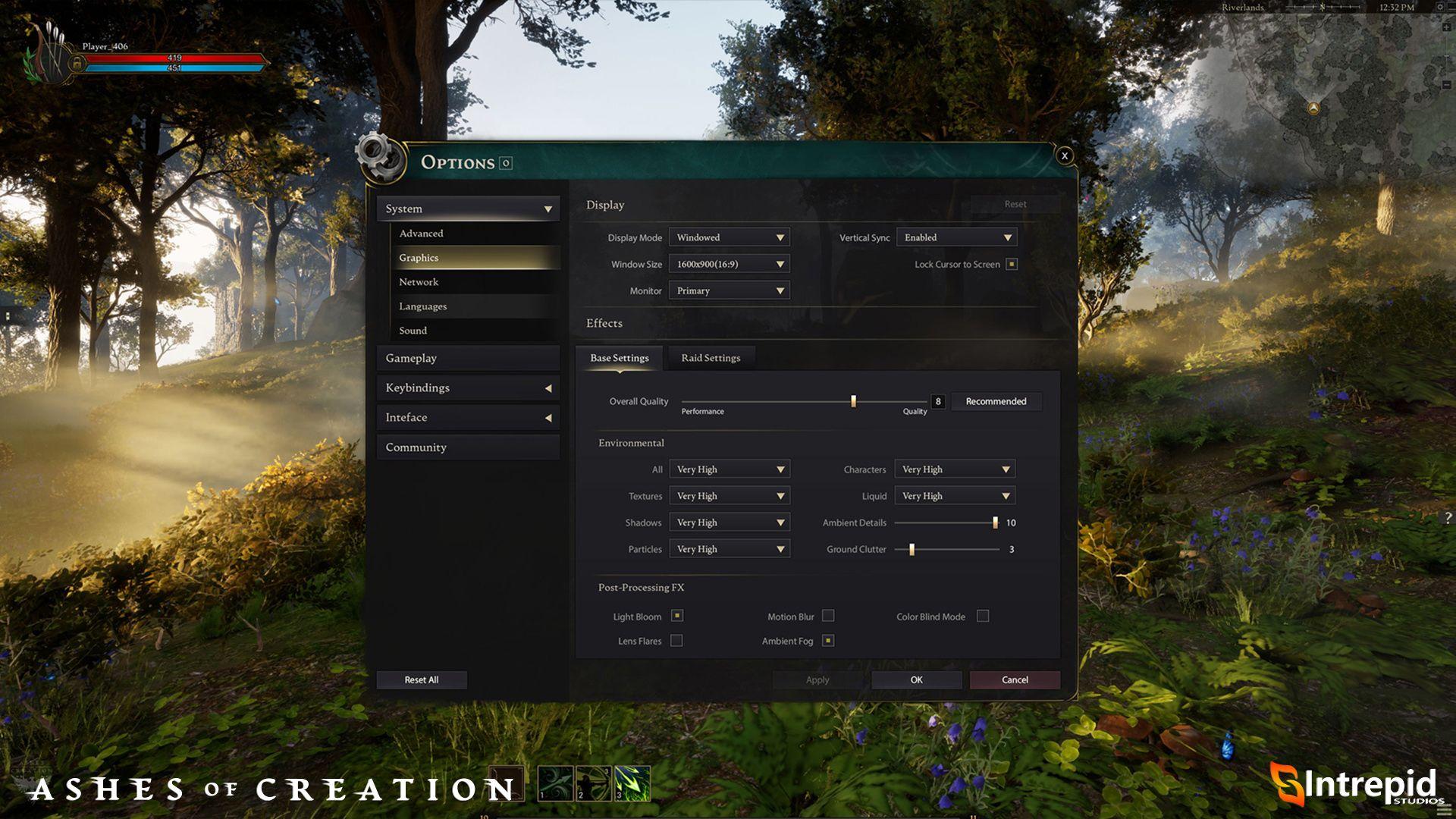Open the Textures quality dropdown
The width and height of the screenshot is (1456, 819).
(730, 496)
